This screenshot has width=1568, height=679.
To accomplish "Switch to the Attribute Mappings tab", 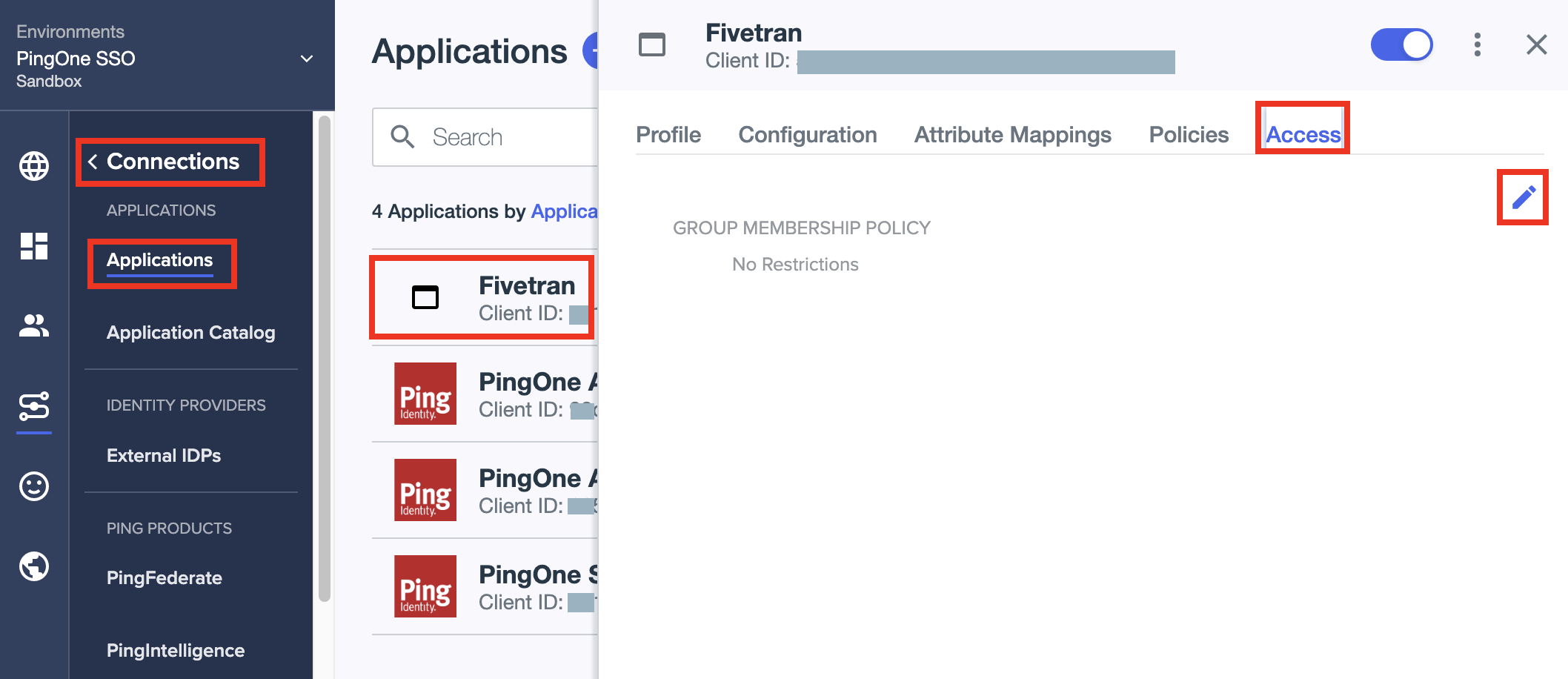I will pyautogui.click(x=1013, y=134).
